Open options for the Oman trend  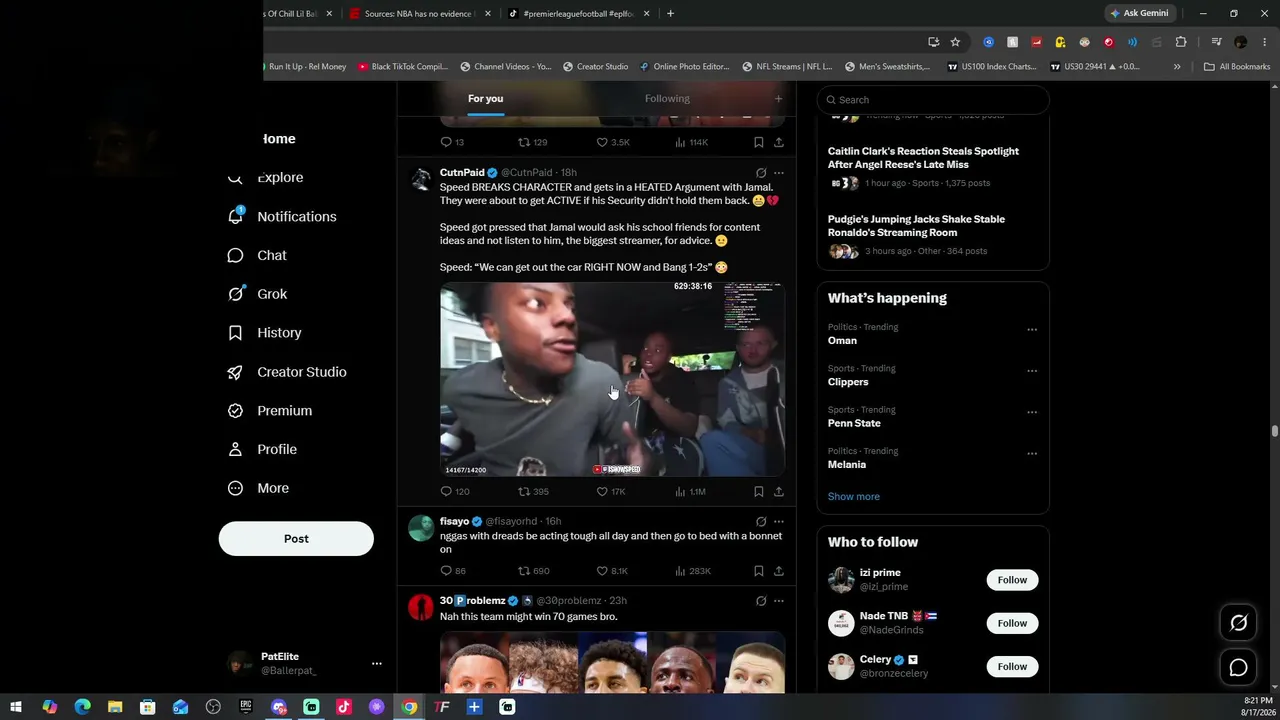pyautogui.click(x=1032, y=330)
